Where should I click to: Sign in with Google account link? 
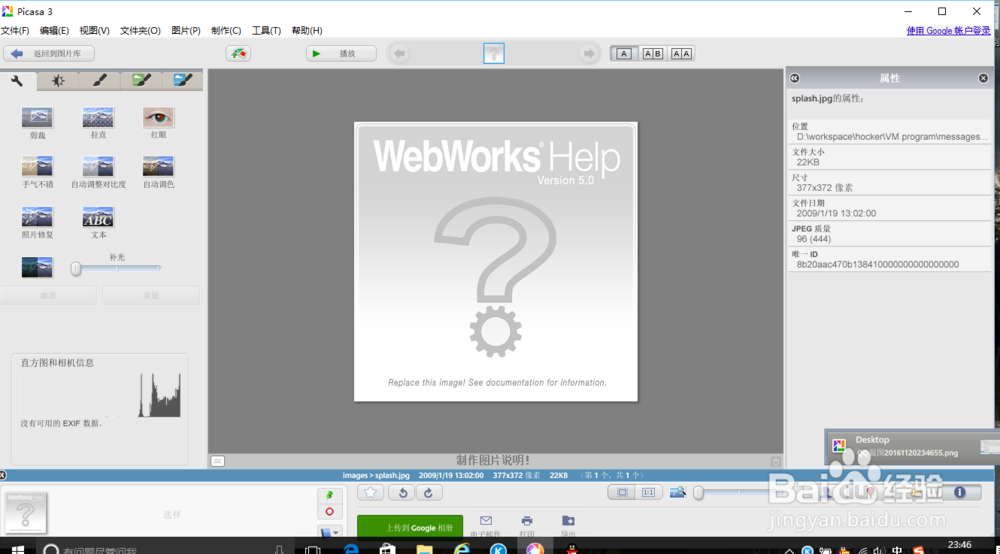click(948, 31)
